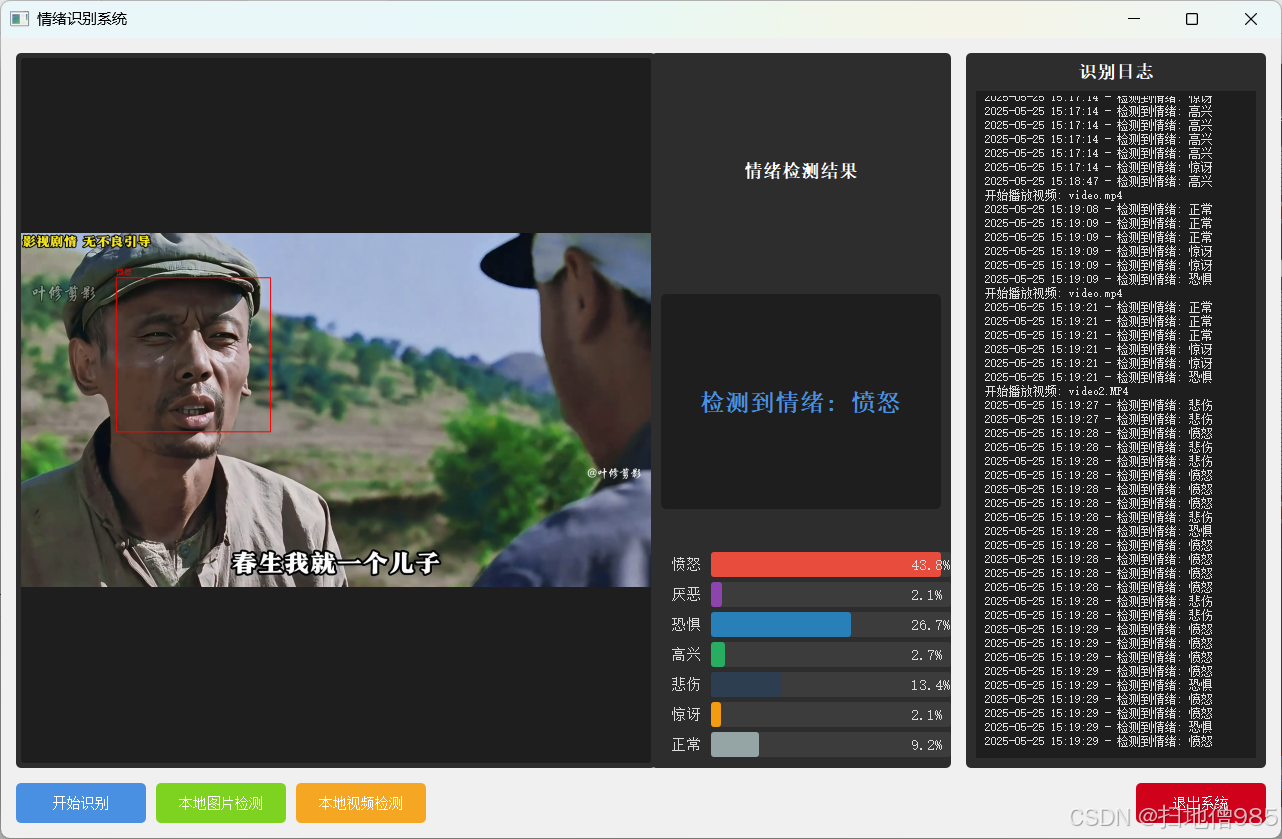Click the 9.2% value on 正常 bar
Screen dimensions: 1282x839
(927, 745)
